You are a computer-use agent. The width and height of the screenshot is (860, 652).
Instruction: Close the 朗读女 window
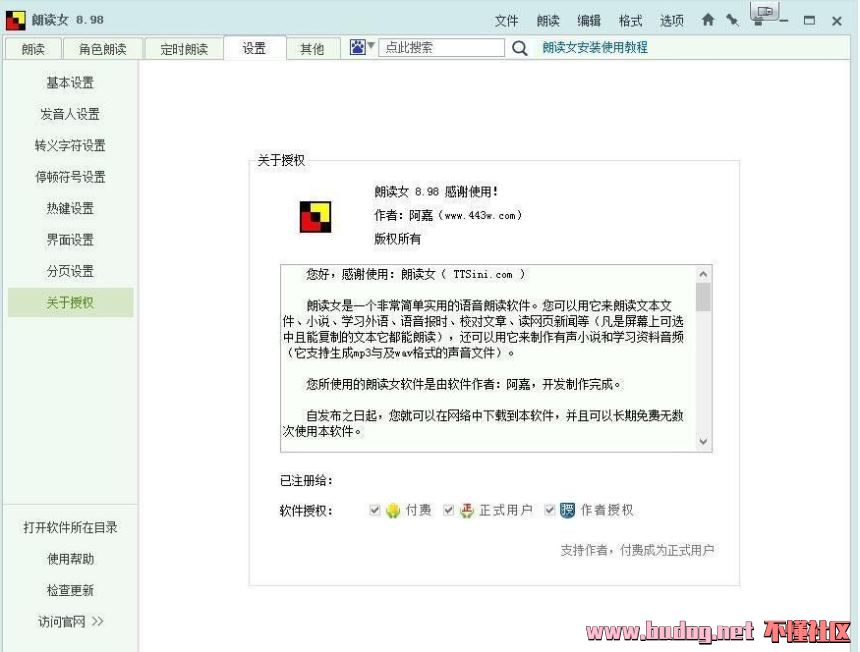836,21
